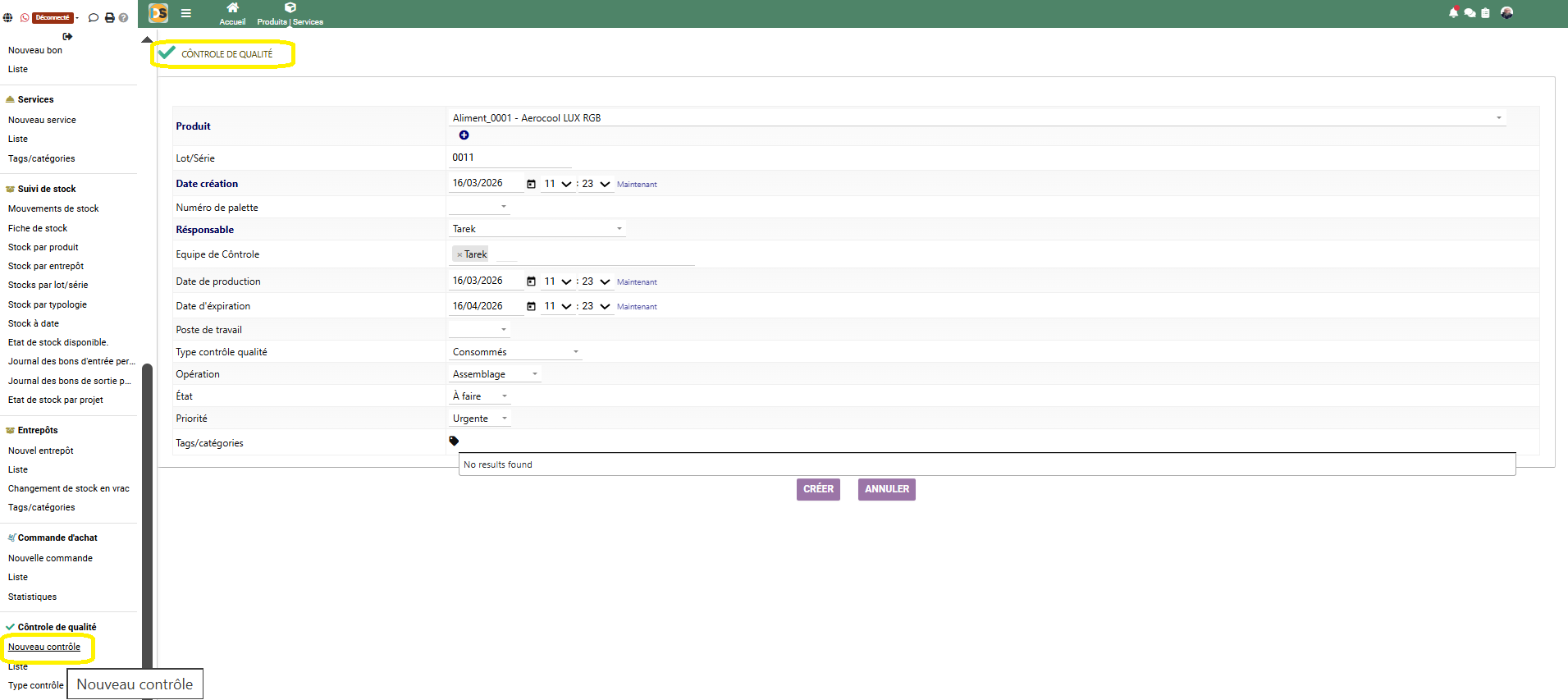Viewport: 1568px width, 700px height.
Task: Click the blue plus icon under Produit
Action: pyautogui.click(x=464, y=135)
